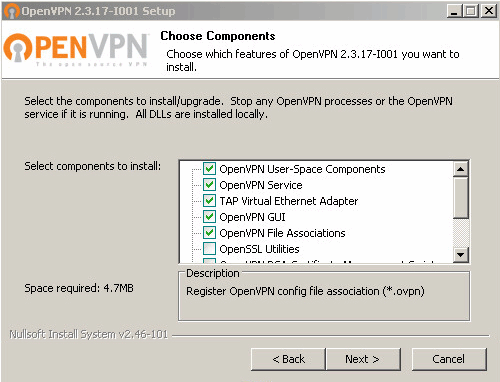Select the 'OpenVPN Service' row text
The height and width of the screenshot is (382, 500).
click(x=261, y=185)
